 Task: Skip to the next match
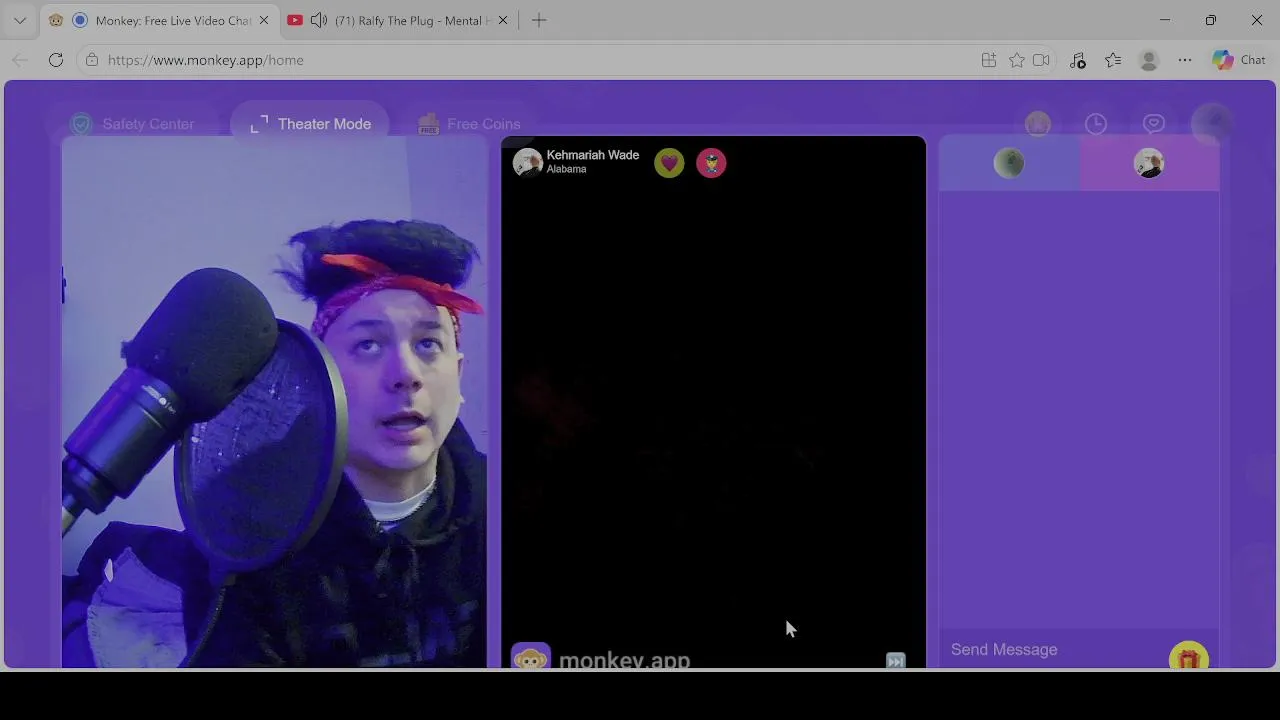[895, 661]
